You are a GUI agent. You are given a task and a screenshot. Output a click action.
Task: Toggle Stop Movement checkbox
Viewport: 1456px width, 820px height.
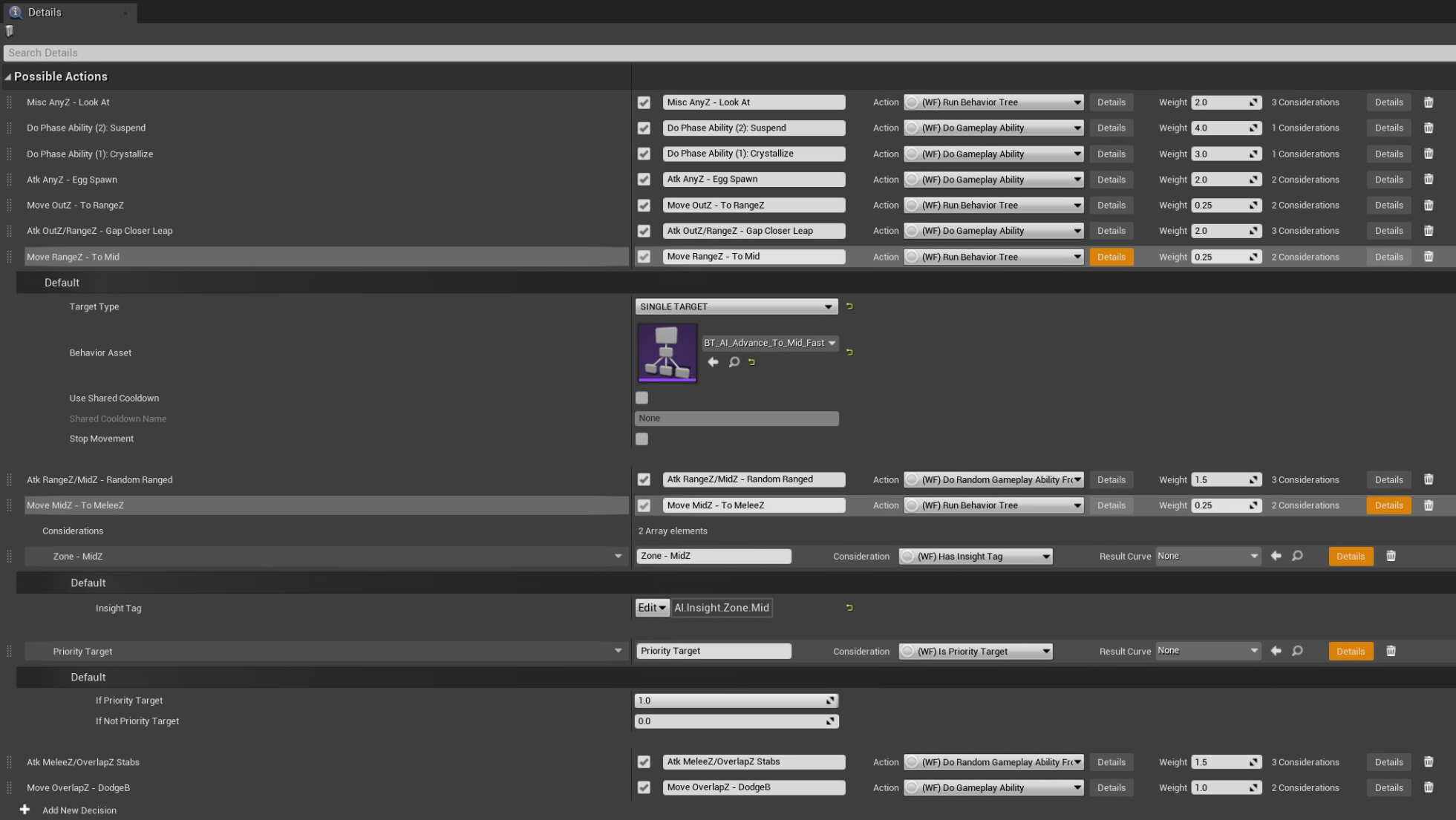[x=642, y=439]
